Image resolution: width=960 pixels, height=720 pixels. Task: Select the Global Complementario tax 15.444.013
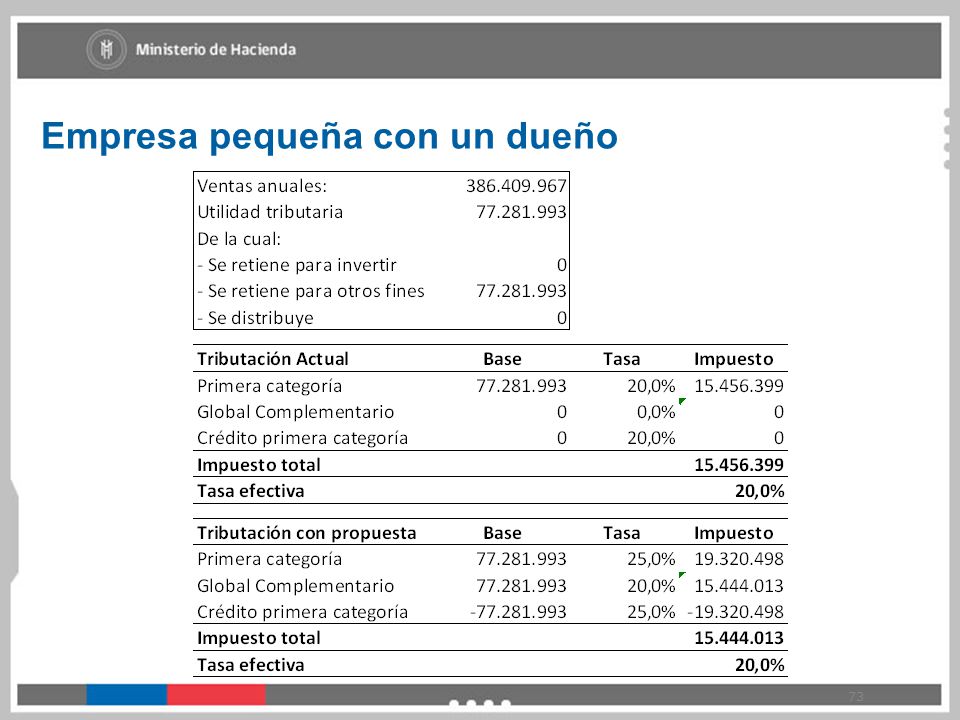click(738, 586)
